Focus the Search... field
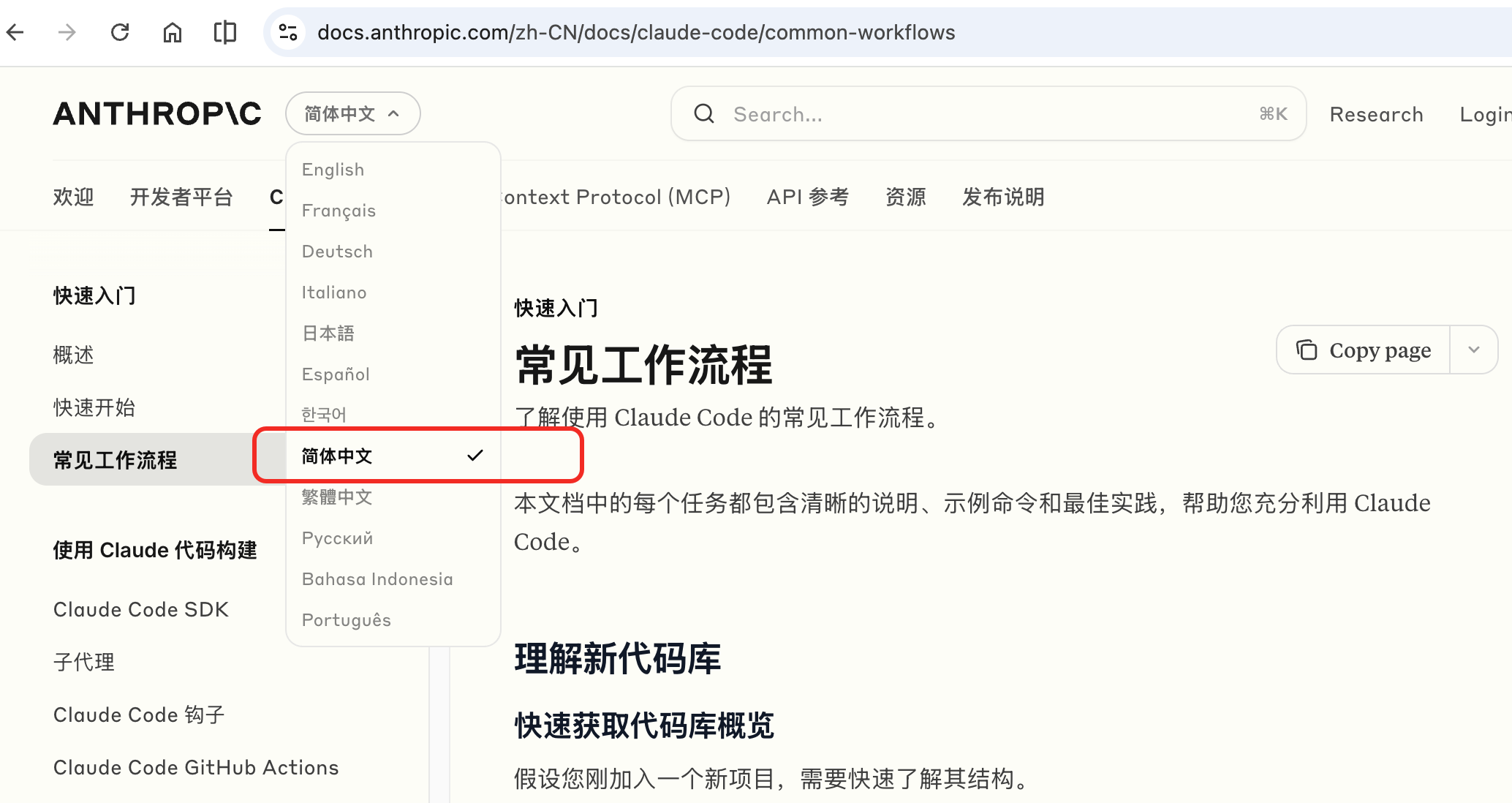 pos(989,113)
